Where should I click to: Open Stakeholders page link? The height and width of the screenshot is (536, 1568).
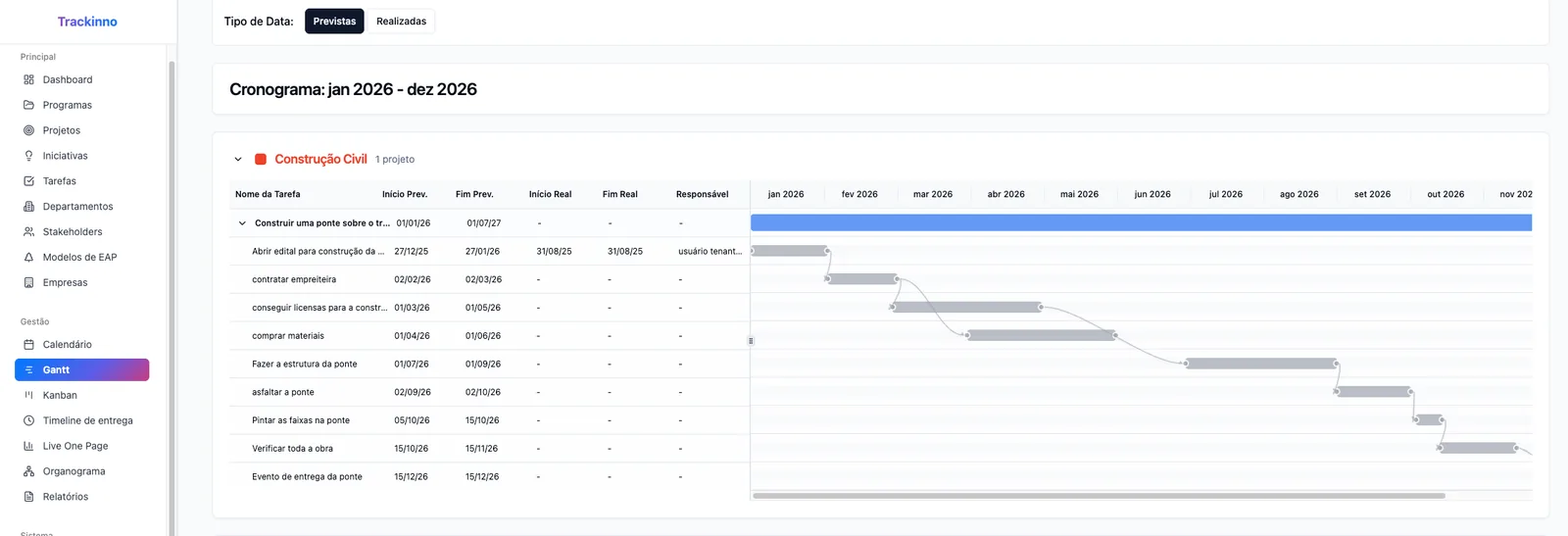pos(82,233)
